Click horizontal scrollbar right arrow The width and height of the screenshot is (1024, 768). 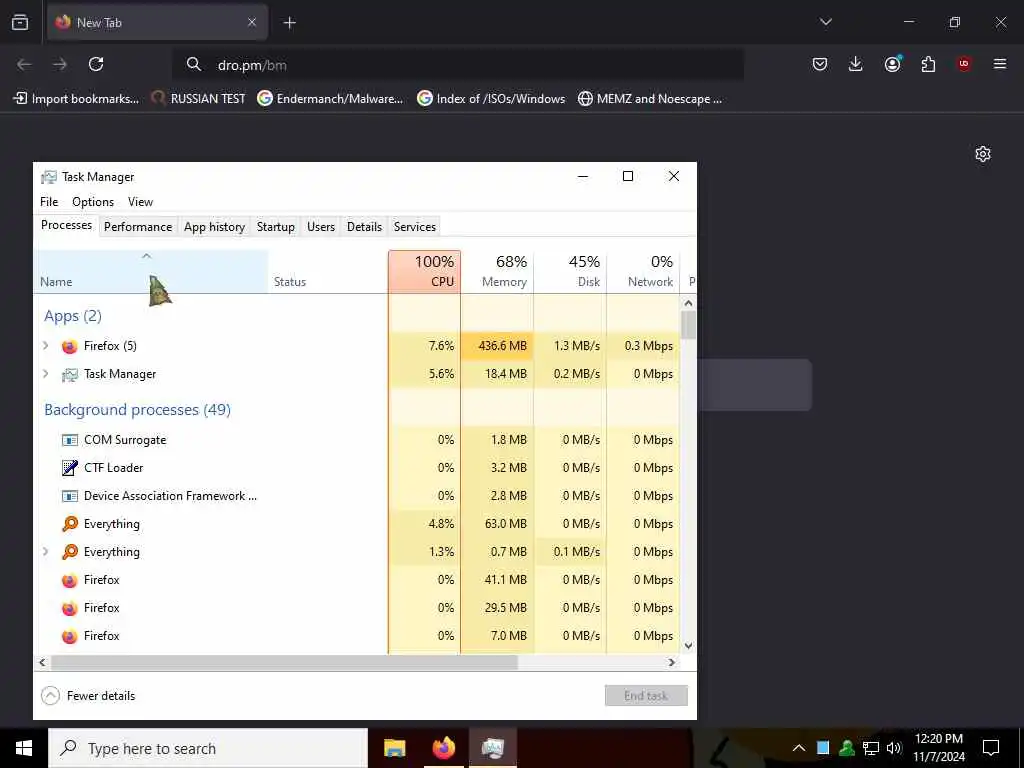pyautogui.click(x=671, y=662)
